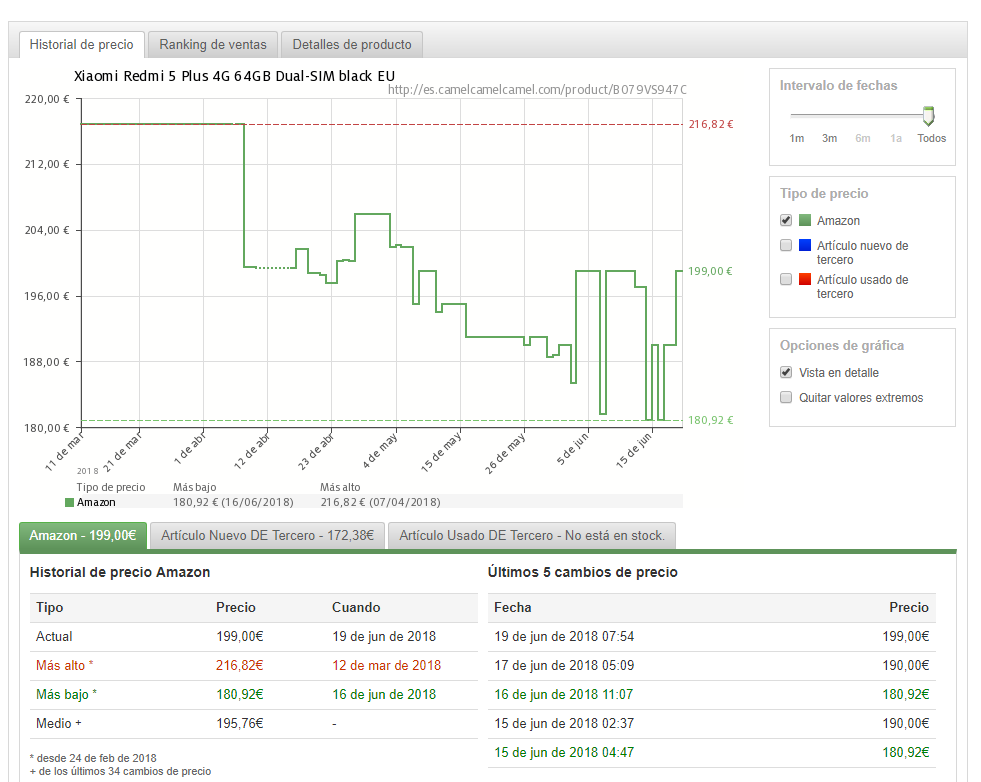Screen dimensions: 981x782
Task: Click the desde 24 de feb de 2018 footnote
Action: click(93, 758)
